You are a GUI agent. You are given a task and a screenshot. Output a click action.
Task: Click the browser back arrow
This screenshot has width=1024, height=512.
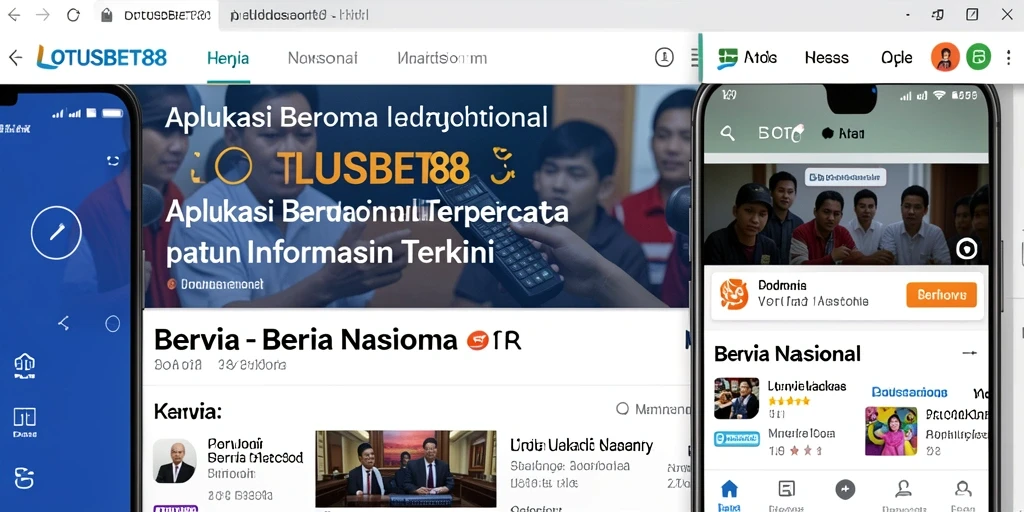[14, 14]
